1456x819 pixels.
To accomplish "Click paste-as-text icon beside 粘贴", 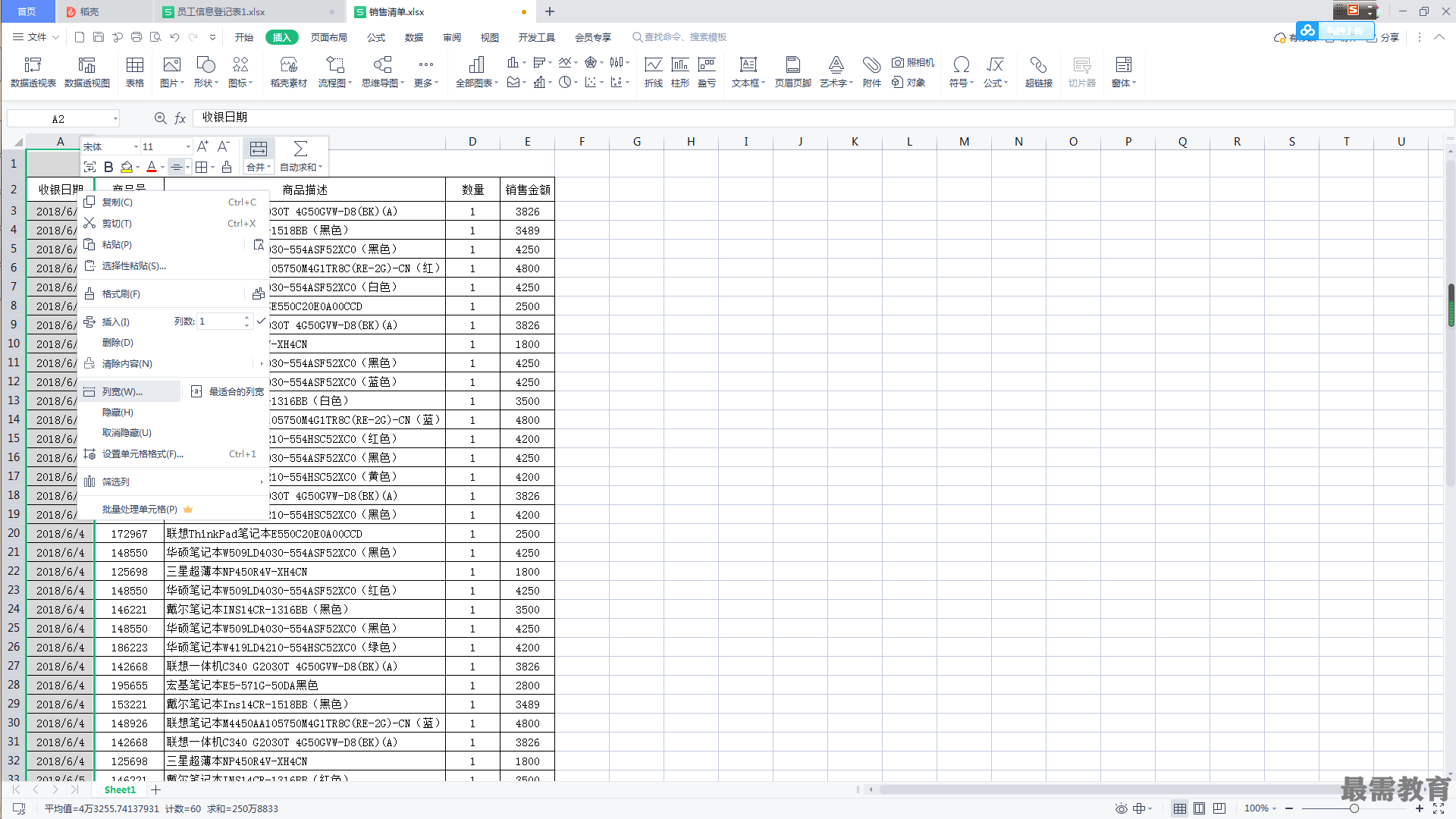I will click(259, 244).
